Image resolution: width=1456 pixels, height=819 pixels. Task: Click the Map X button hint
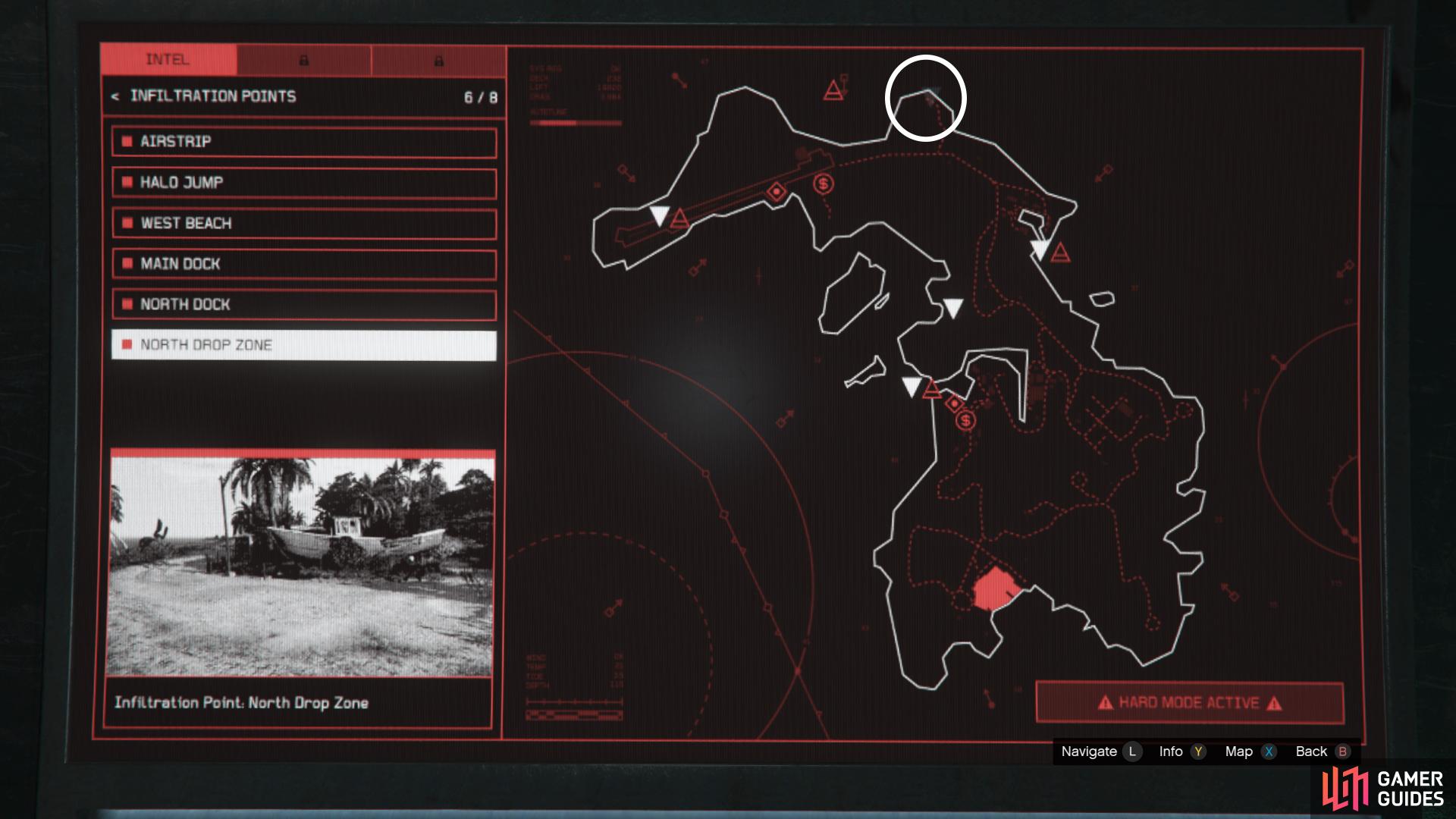click(x=1251, y=752)
